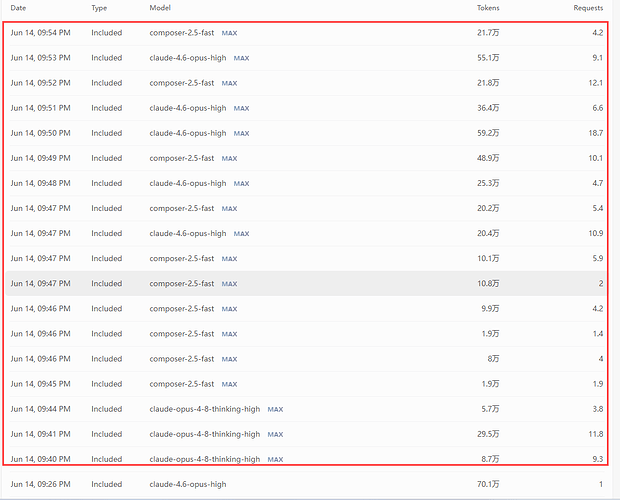Click Included in the 09:48 PM row
This screenshot has height=500, width=620.
107,183
